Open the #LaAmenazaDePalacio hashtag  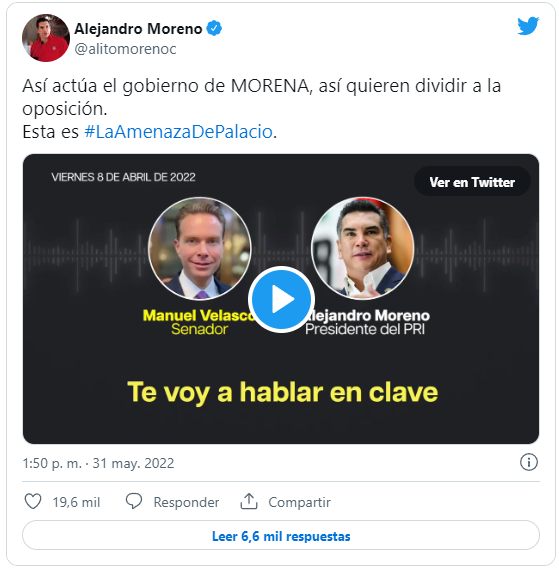[178, 131]
